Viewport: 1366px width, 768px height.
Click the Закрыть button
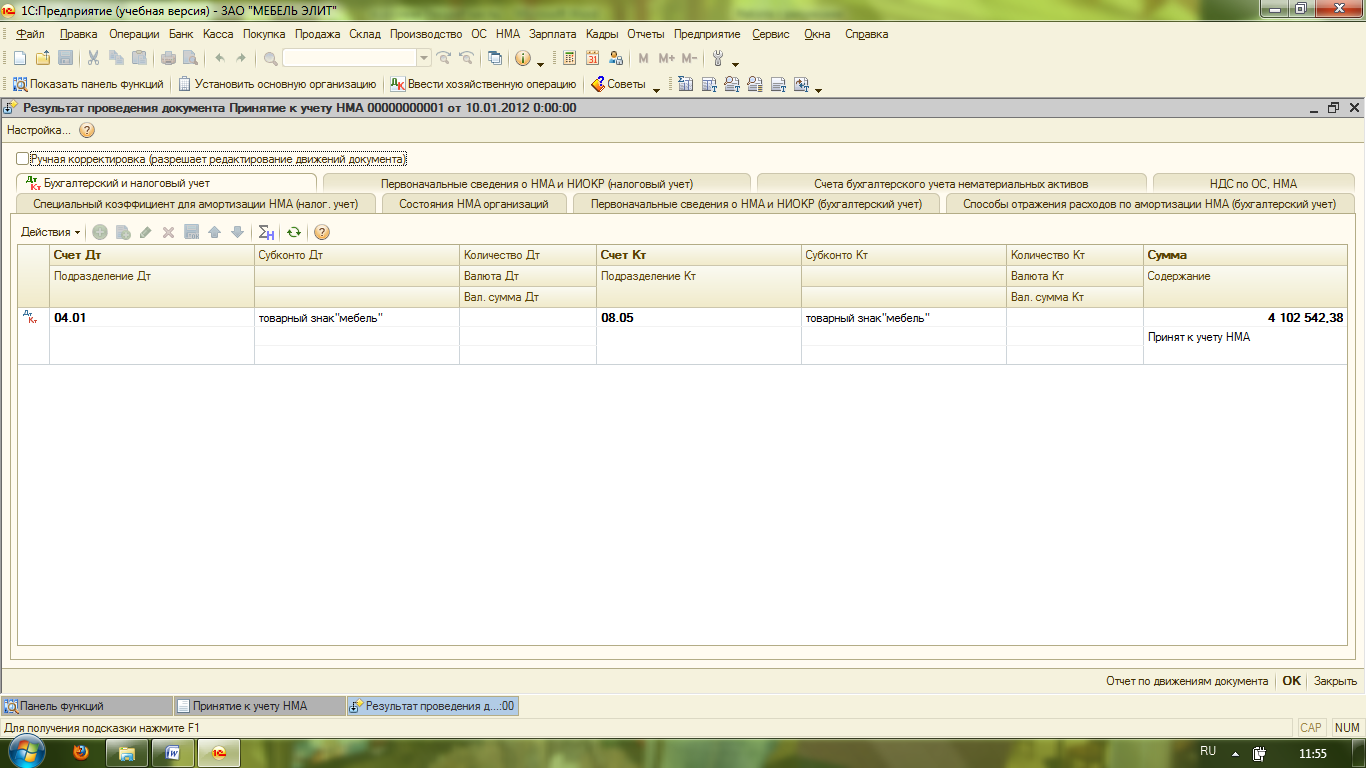click(x=1335, y=681)
